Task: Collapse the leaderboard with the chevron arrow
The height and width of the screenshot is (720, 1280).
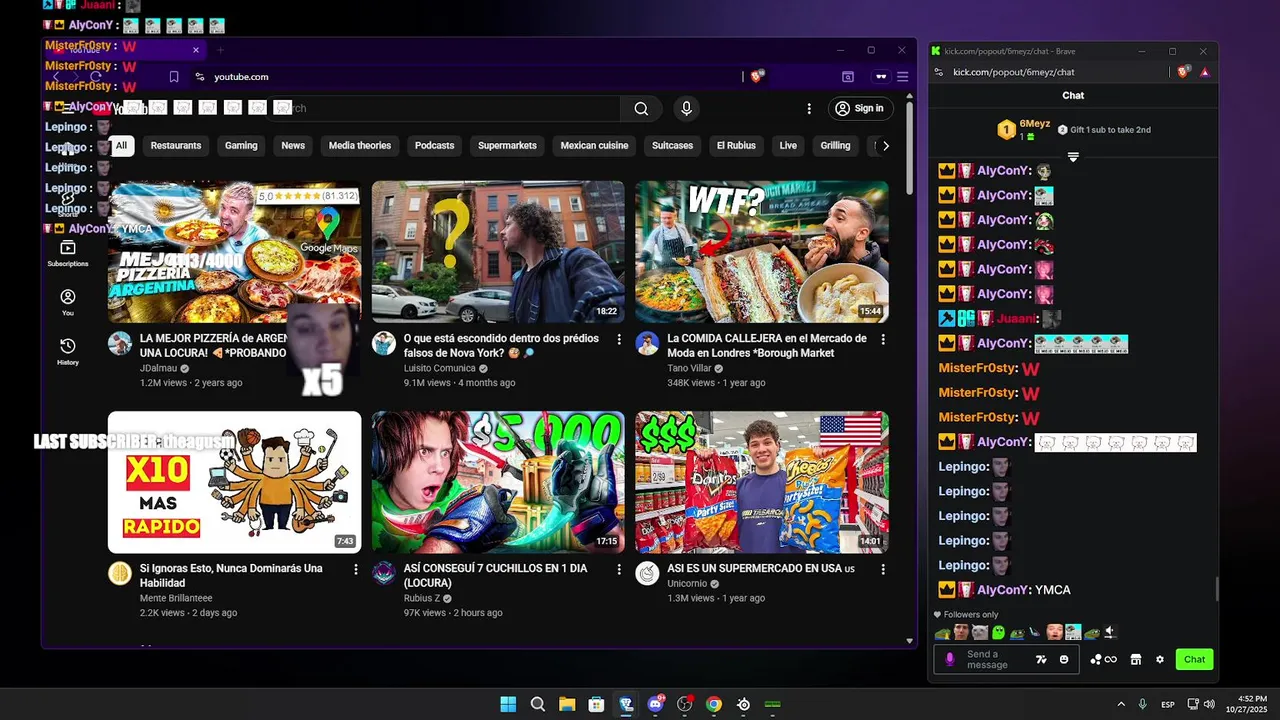Action: [1073, 157]
